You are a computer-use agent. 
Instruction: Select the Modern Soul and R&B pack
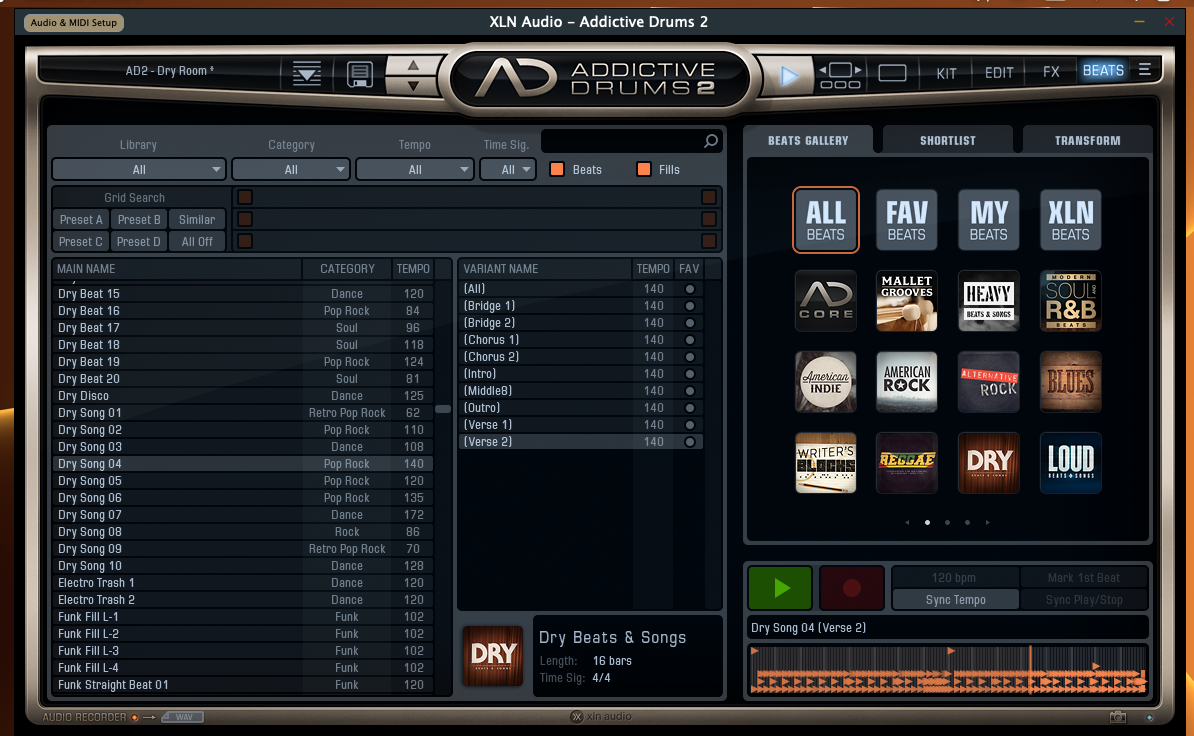[1070, 301]
